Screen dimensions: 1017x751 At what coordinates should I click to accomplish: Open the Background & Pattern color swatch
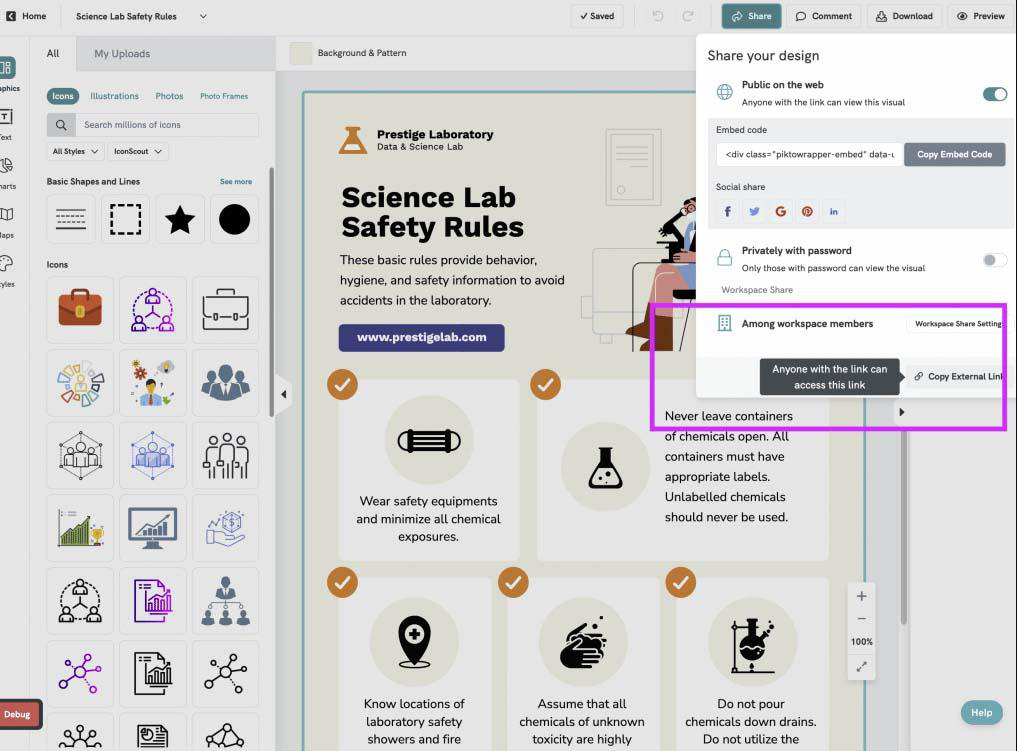click(300, 53)
